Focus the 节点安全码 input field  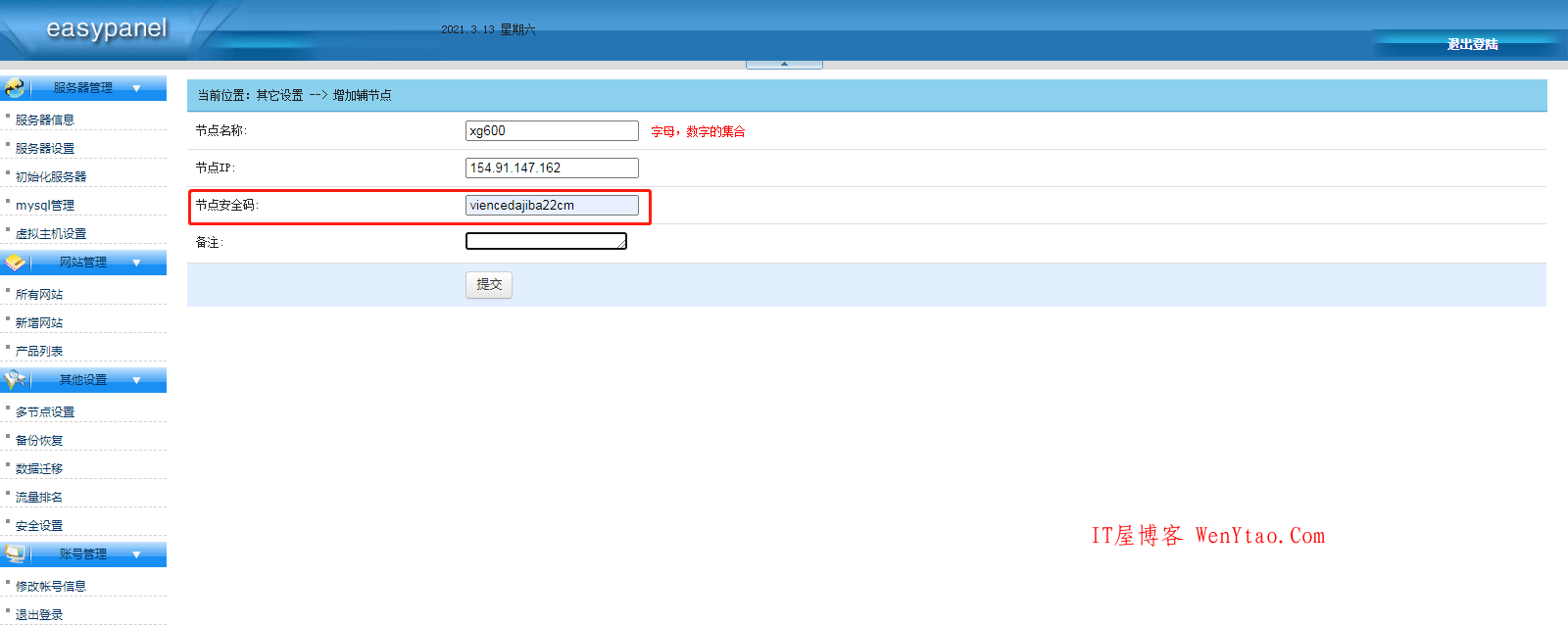552,205
